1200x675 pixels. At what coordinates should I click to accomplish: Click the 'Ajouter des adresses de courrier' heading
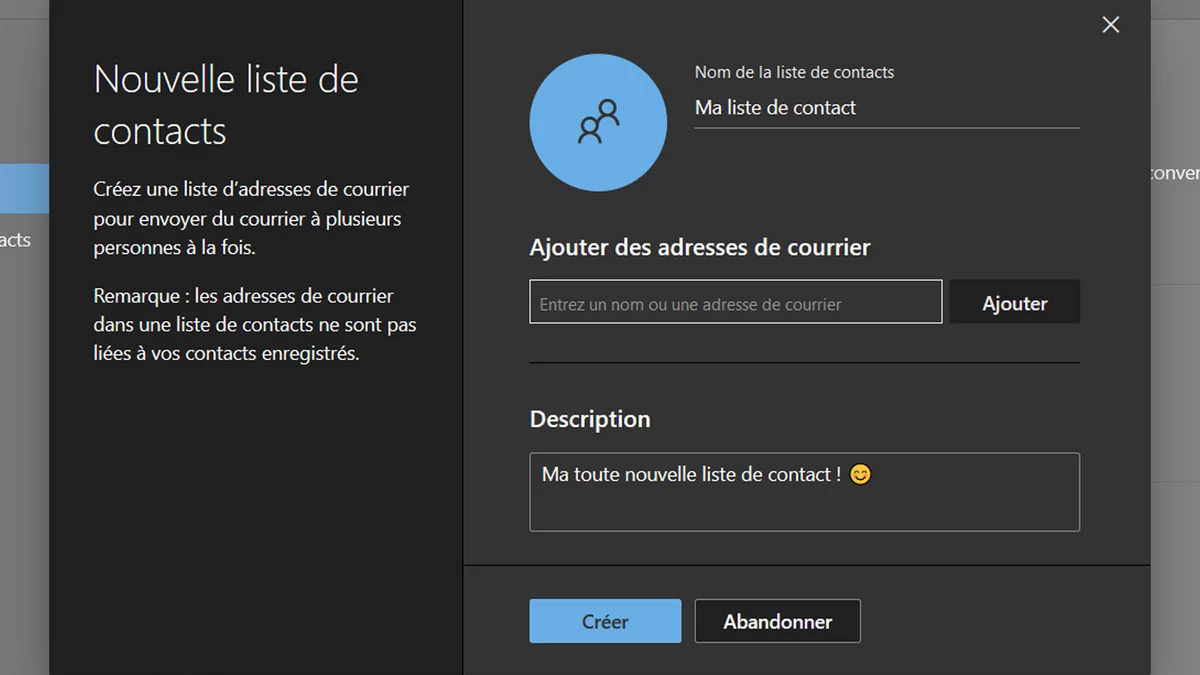(x=700, y=247)
